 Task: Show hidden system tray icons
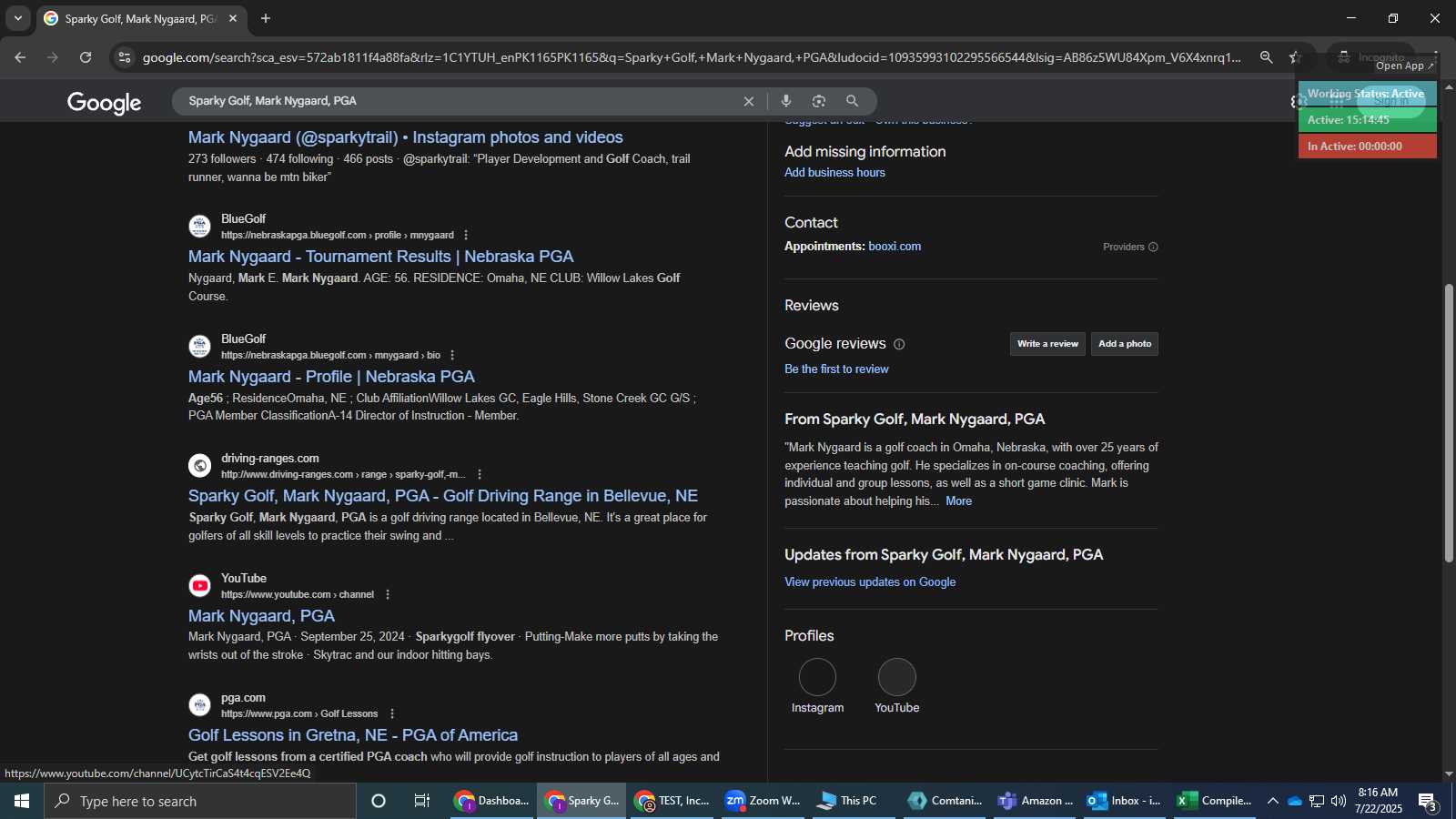[1273, 801]
